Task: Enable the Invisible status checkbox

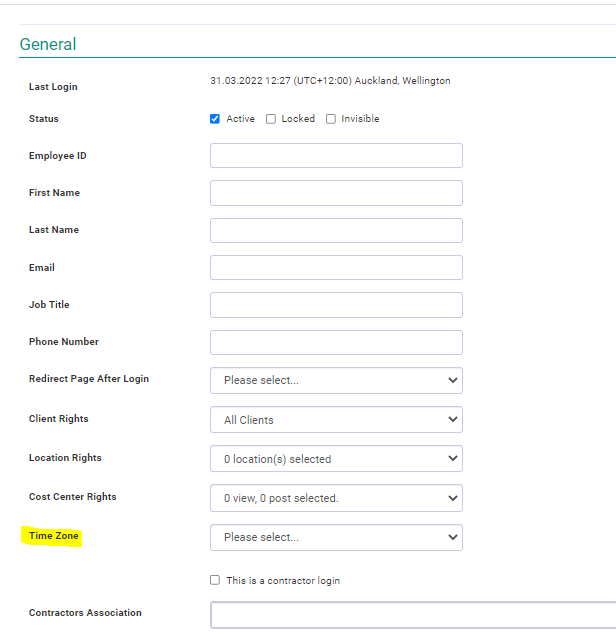Action: click(x=331, y=119)
